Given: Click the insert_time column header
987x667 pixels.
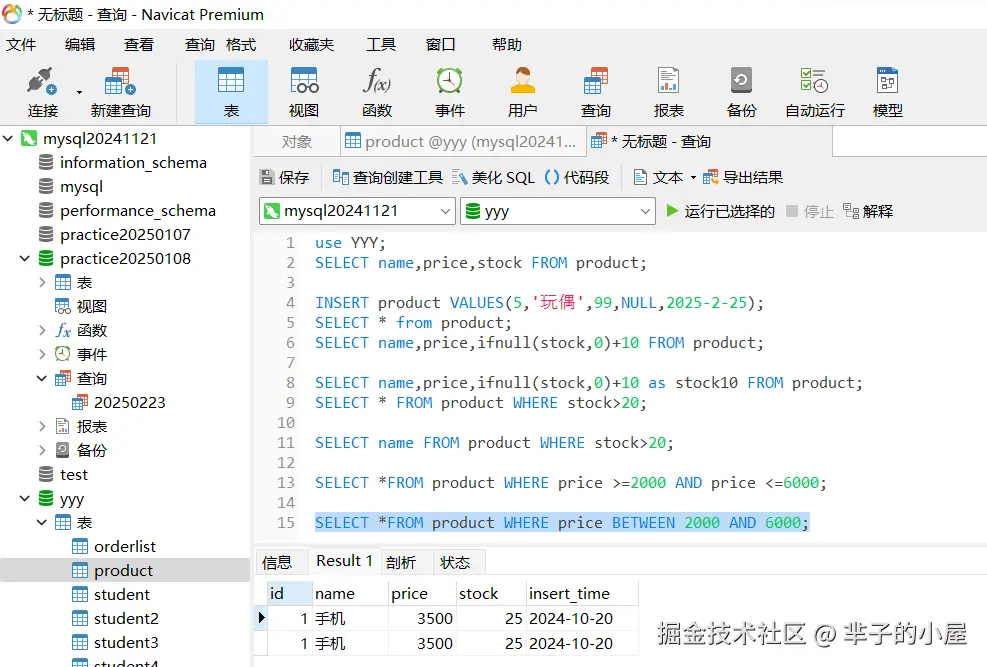Looking at the screenshot, I should click(x=582, y=593).
